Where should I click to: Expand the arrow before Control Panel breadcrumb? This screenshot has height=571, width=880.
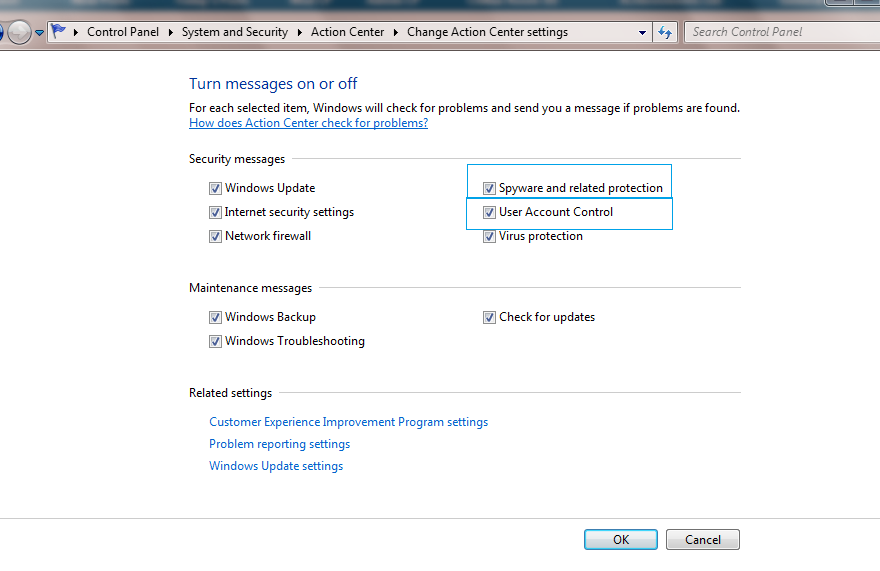coord(75,33)
